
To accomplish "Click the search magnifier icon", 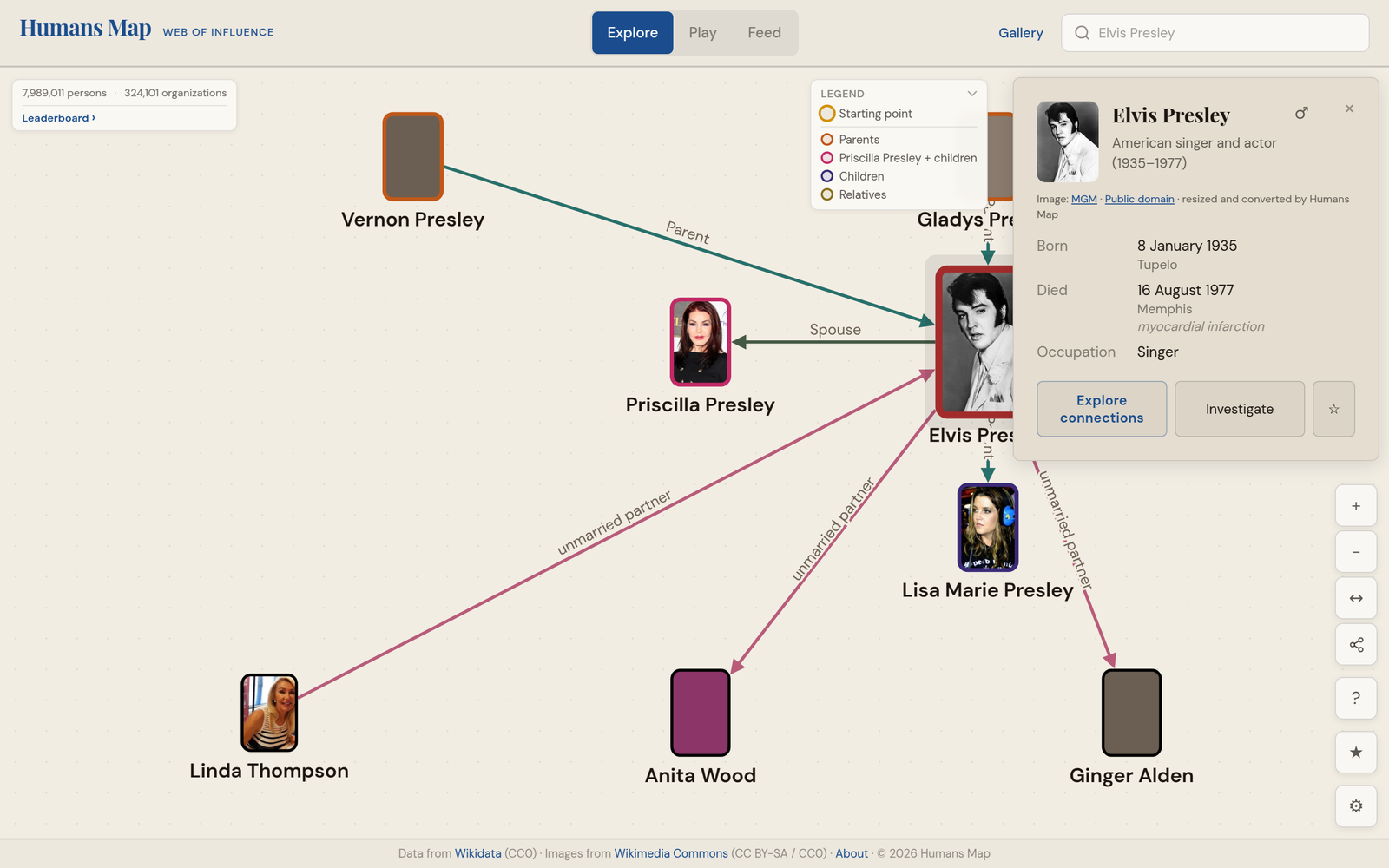I will pyautogui.click(x=1082, y=33).
